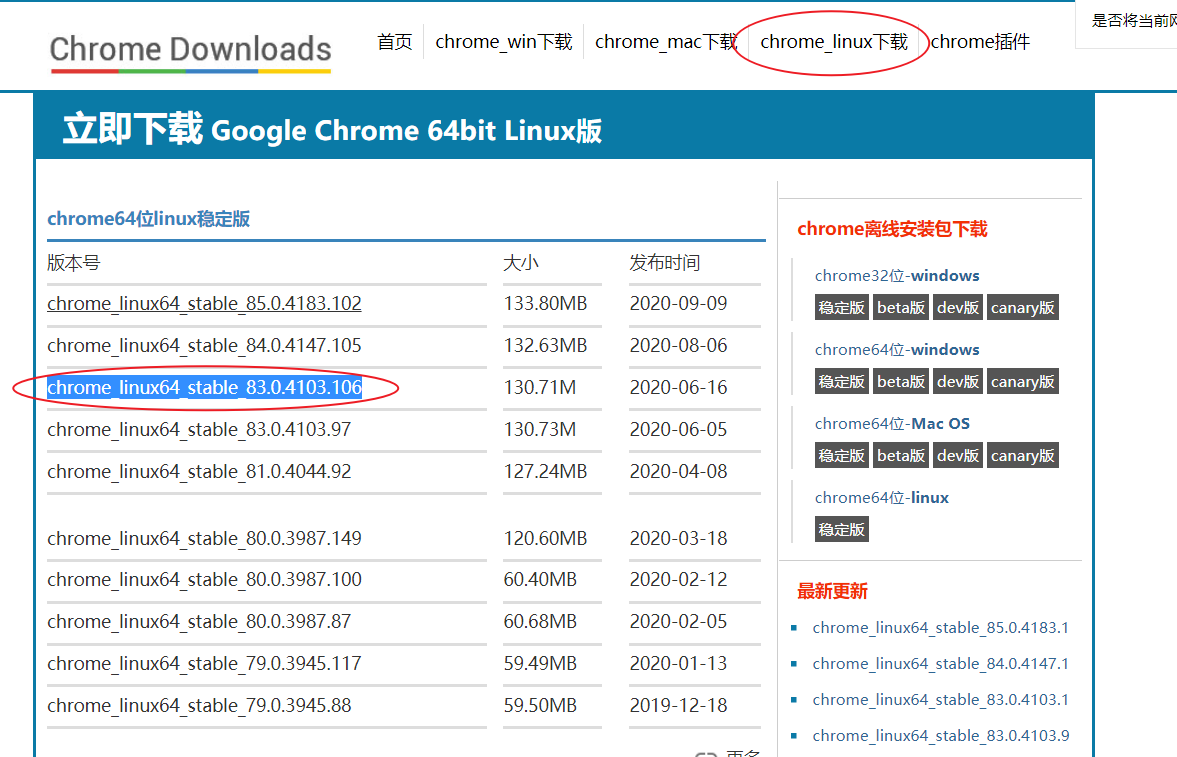The width and height of the screenshot is (1177, 757).
Task: Click beta版 button under chrome64位-Mac OS
Action: [x=901, y=455]
